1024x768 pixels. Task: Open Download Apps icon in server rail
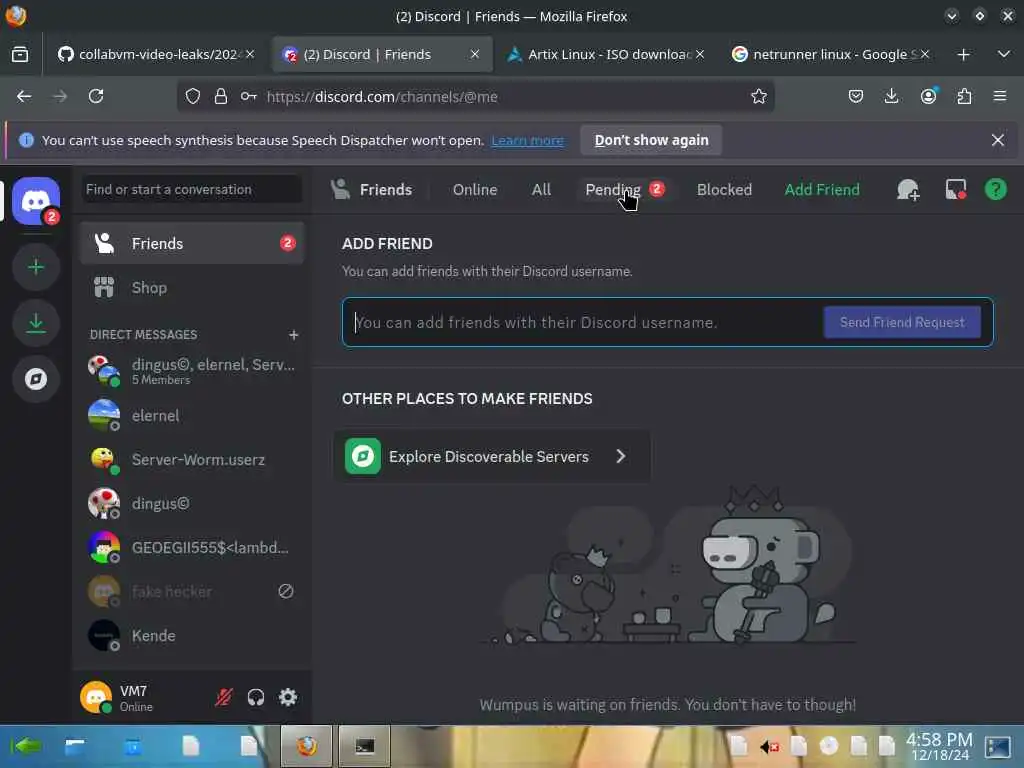tap(36, 323)
